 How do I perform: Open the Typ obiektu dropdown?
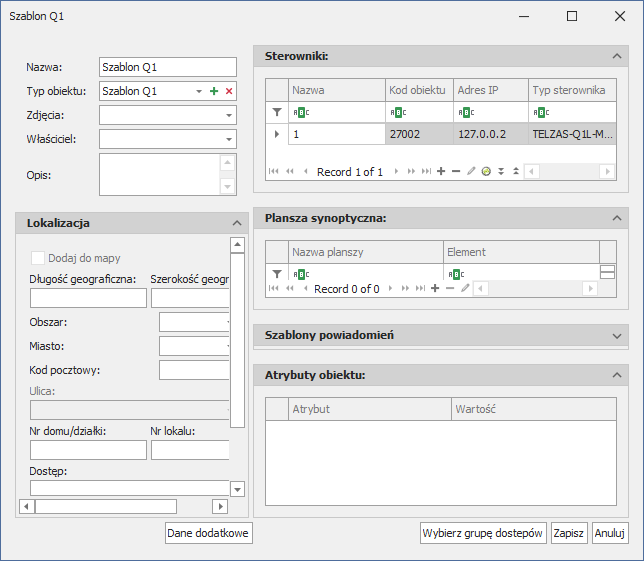pyautogui.click(x=199, y=91)
